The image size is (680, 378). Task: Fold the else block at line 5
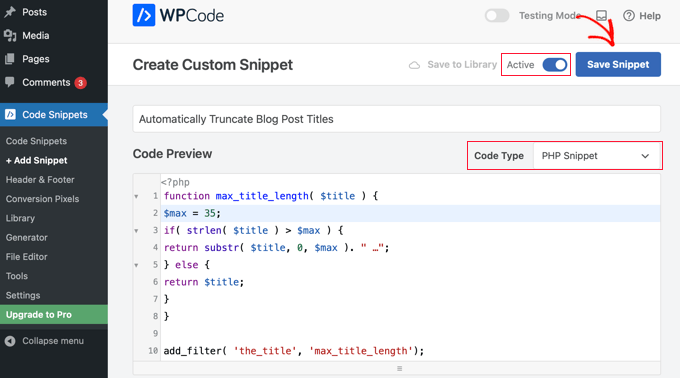point(136,265)
